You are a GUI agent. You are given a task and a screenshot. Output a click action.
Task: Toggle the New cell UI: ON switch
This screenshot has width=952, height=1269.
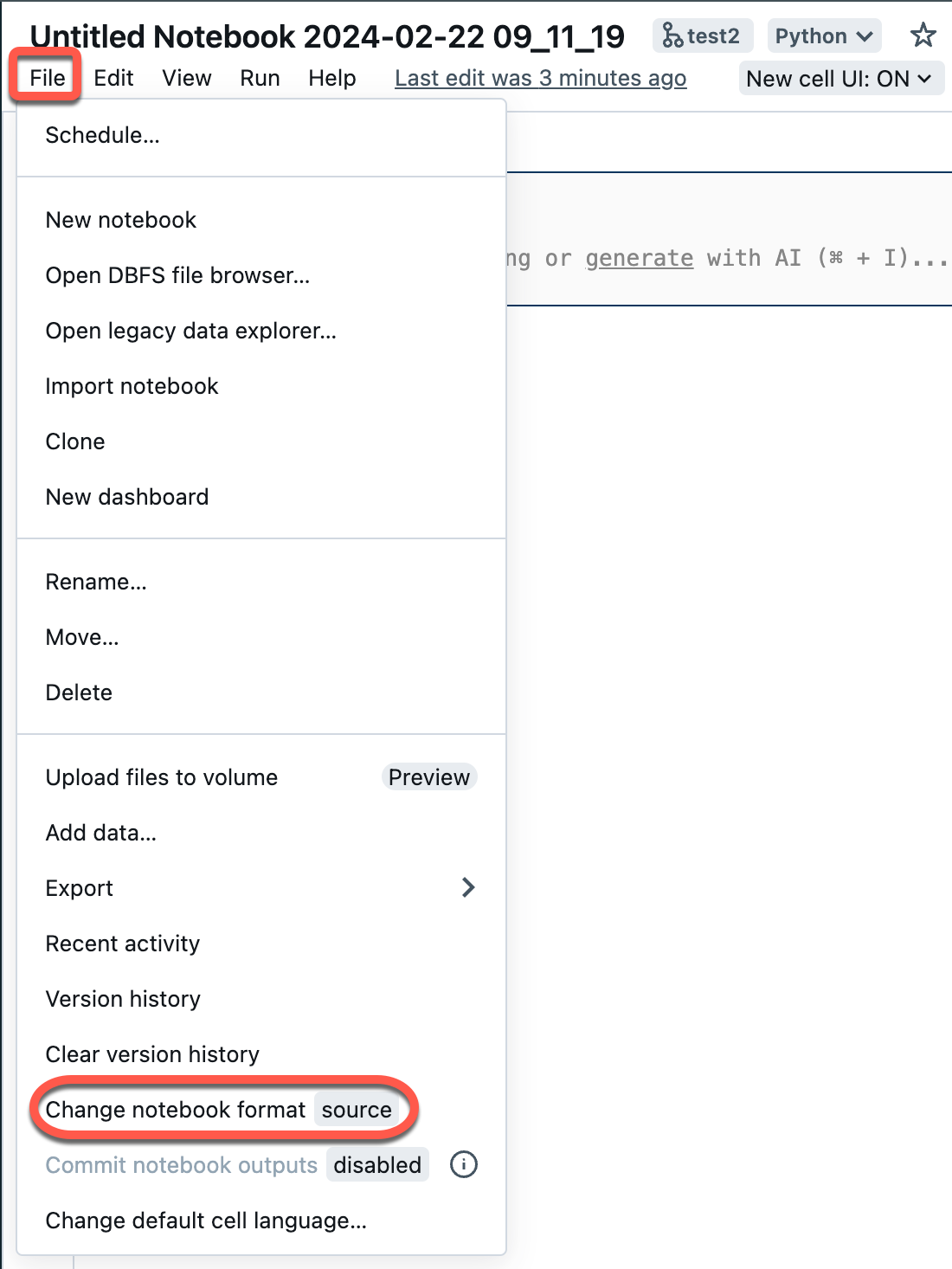tap(841, 79)
